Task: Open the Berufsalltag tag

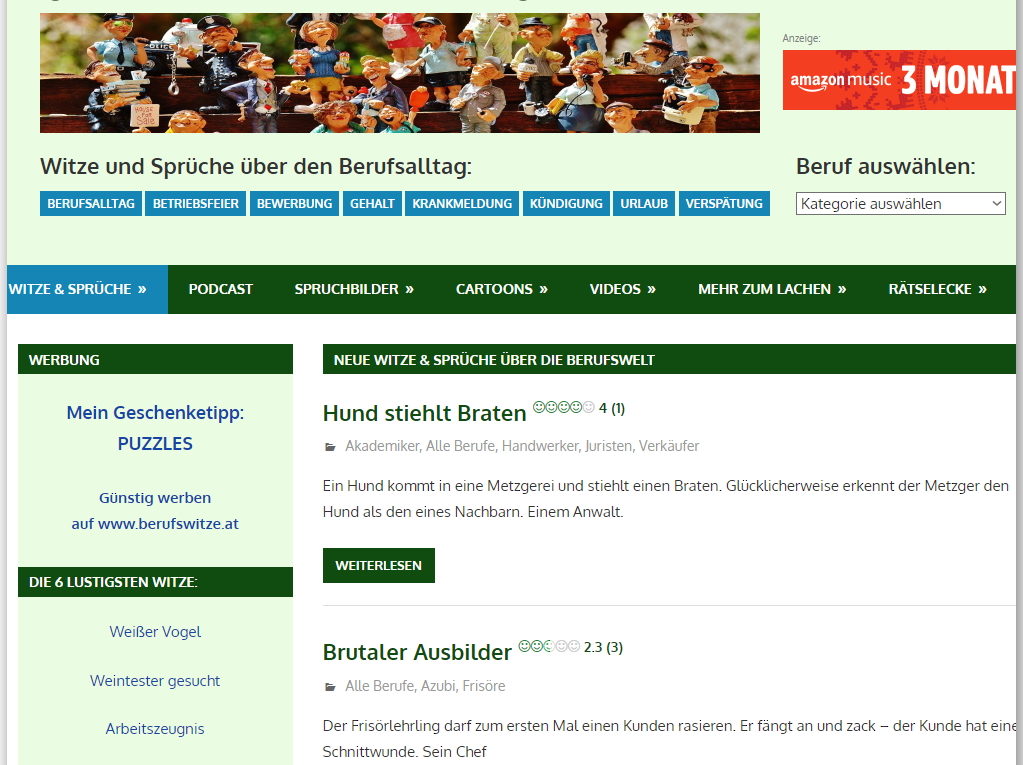Action: (x=91, y=203)
